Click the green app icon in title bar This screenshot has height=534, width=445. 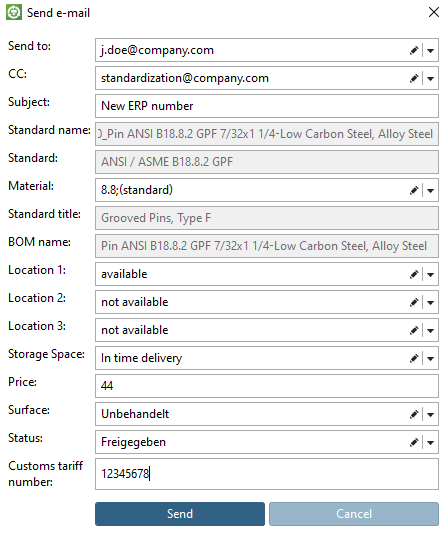(14, 13)
